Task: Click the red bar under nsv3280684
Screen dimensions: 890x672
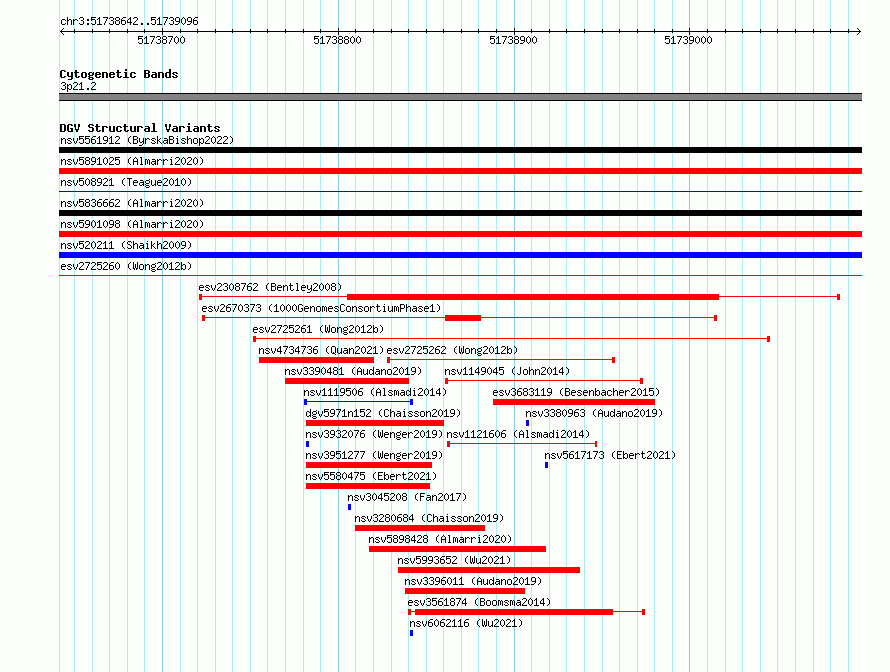Action: 420,528
